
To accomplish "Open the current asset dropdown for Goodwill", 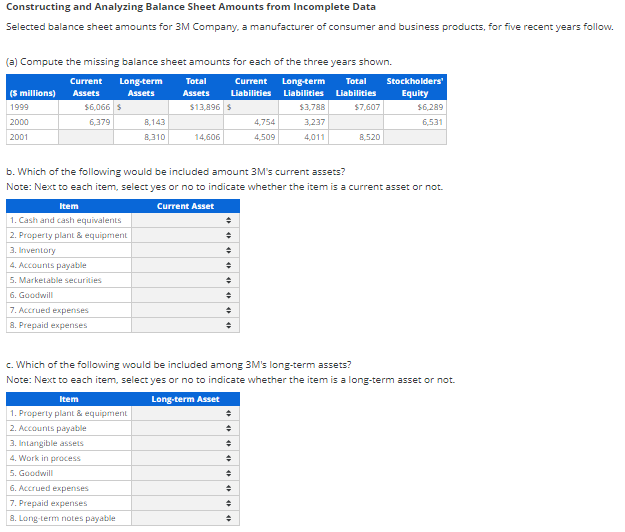I will point(185,295).
